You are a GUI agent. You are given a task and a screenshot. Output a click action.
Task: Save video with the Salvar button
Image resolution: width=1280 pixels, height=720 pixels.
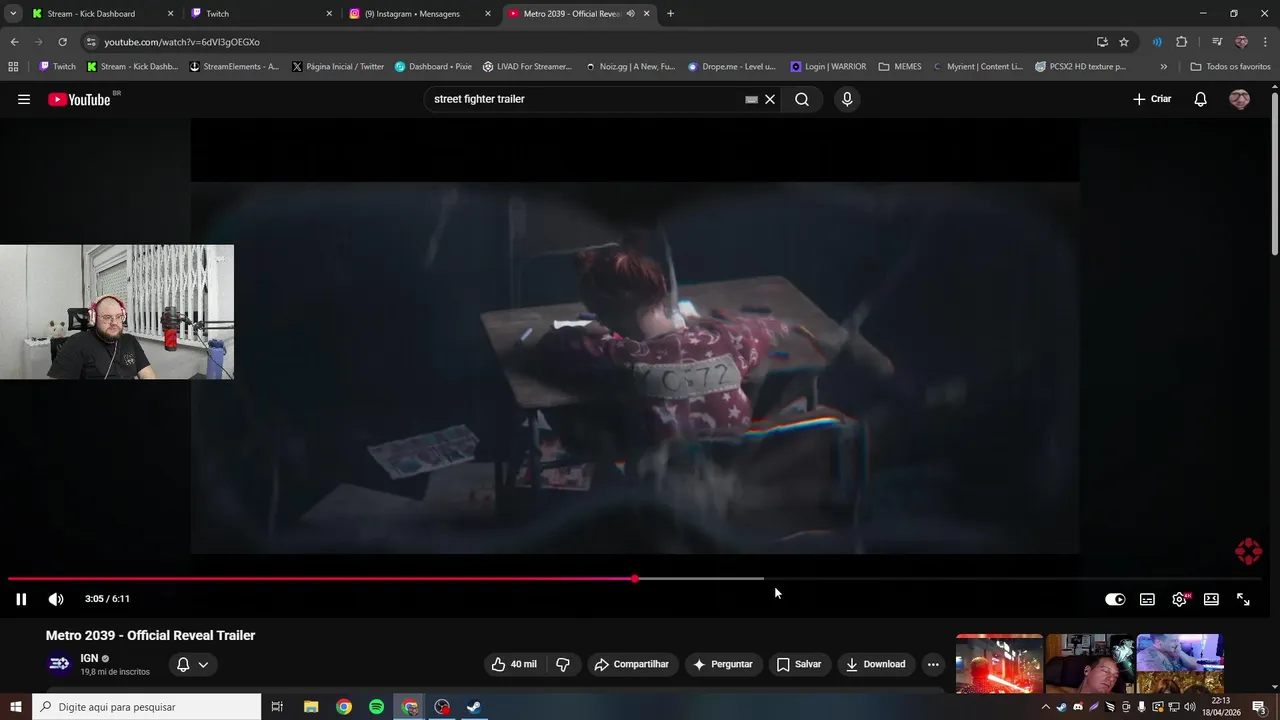[799, 664]
